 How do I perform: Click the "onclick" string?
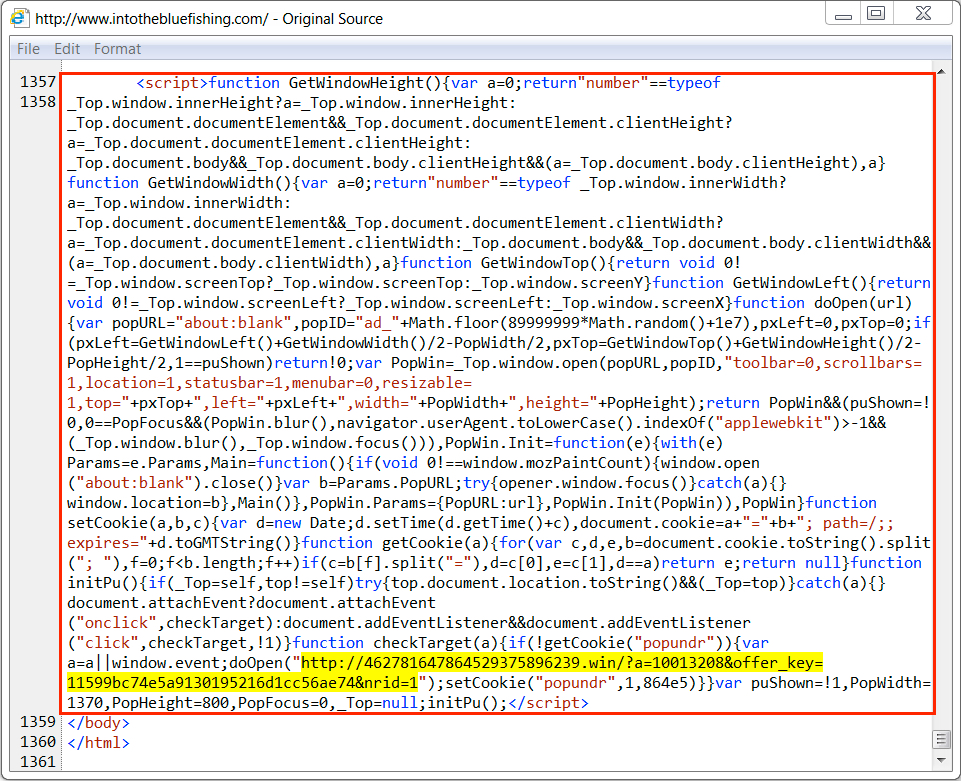click(117, 623)
